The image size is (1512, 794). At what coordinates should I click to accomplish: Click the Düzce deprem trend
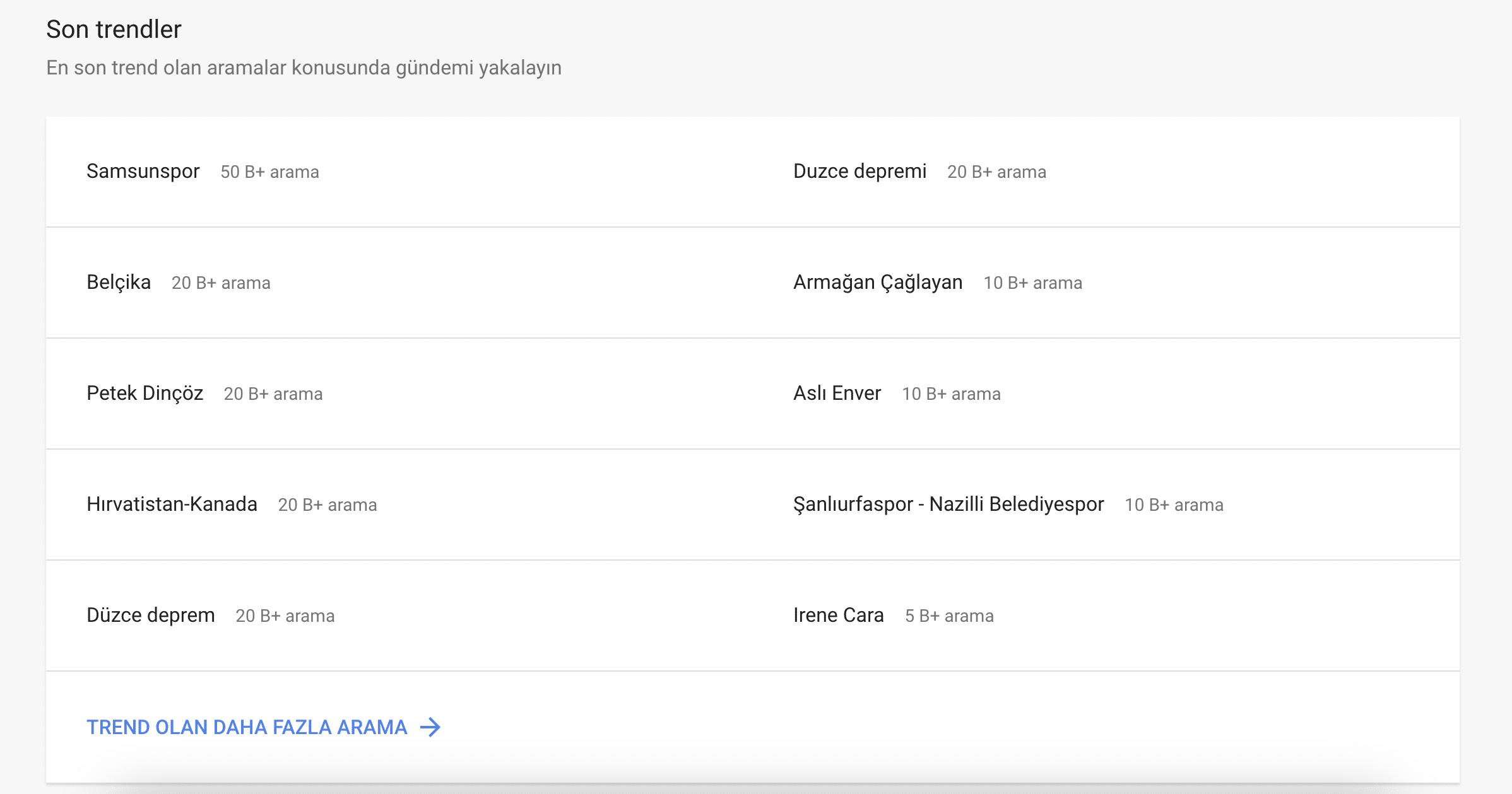point(151,616)
